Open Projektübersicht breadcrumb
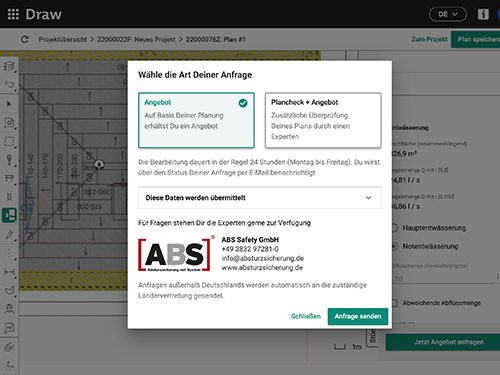This screenshot has height=375, width=500. [63, 39]
